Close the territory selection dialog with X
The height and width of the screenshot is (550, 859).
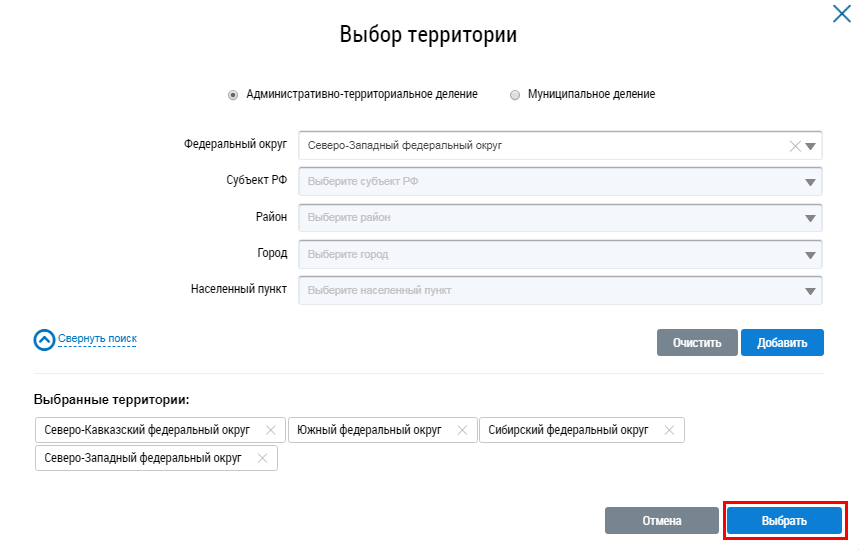(x=841, y=14)
